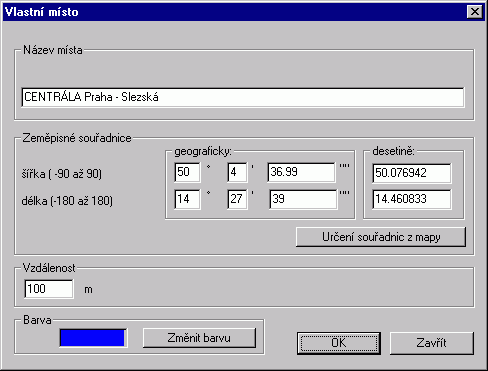The height and width of the screenshot is (371, 488).
Task: Select the longitude degrees field showing 14
Action: [x=187, y=199]
